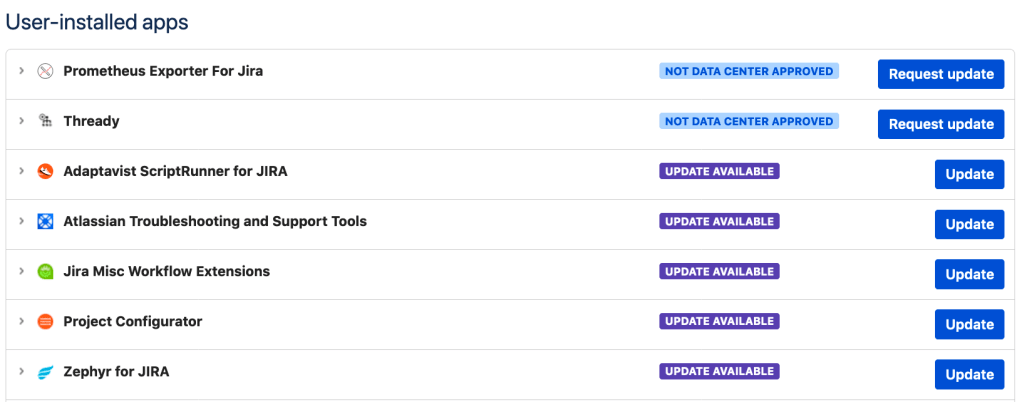Request update for Prometheus Exporter For Jira
This screenshot has height=402, width=1022.
pos(940,74)
